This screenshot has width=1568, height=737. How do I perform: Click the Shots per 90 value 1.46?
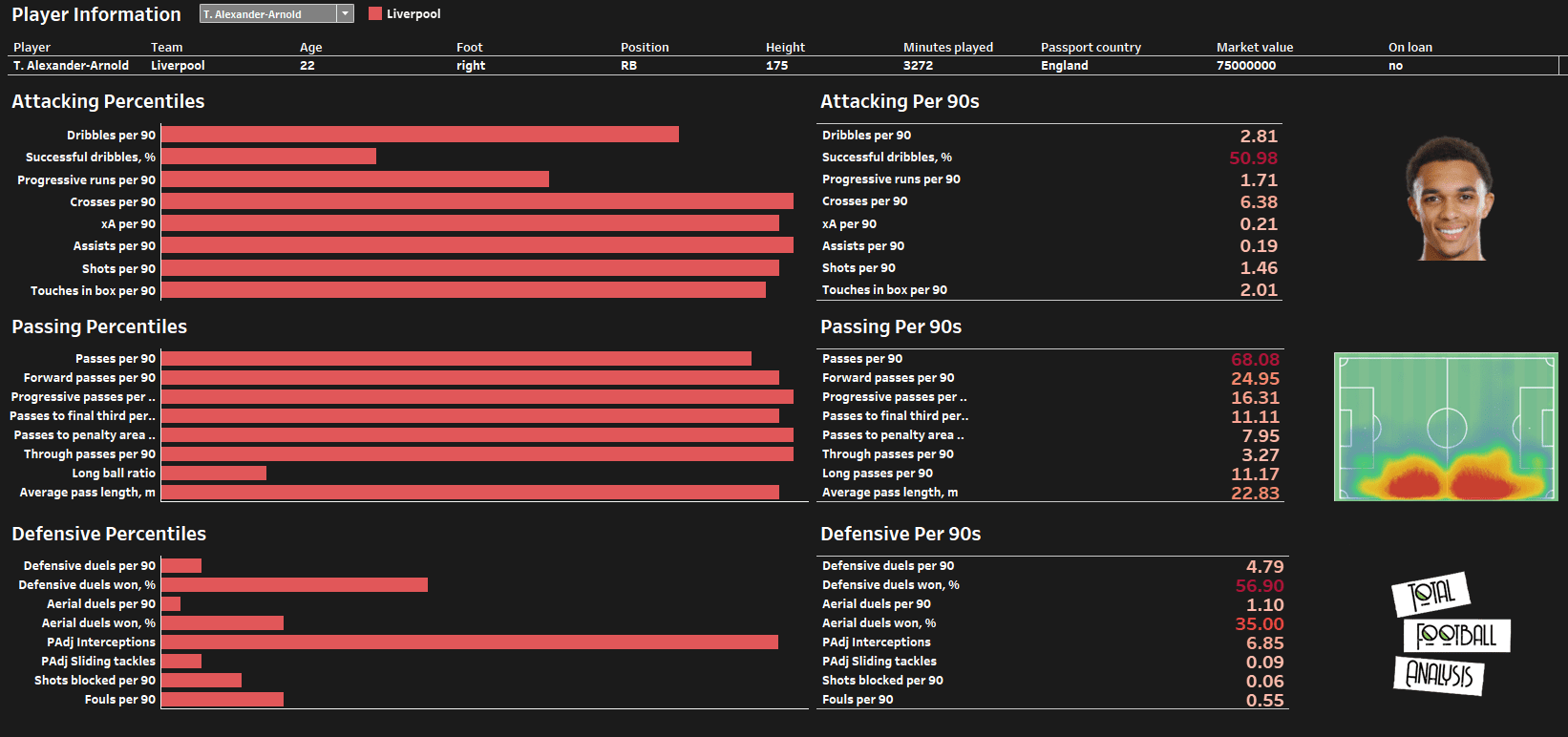(1259, 267)
